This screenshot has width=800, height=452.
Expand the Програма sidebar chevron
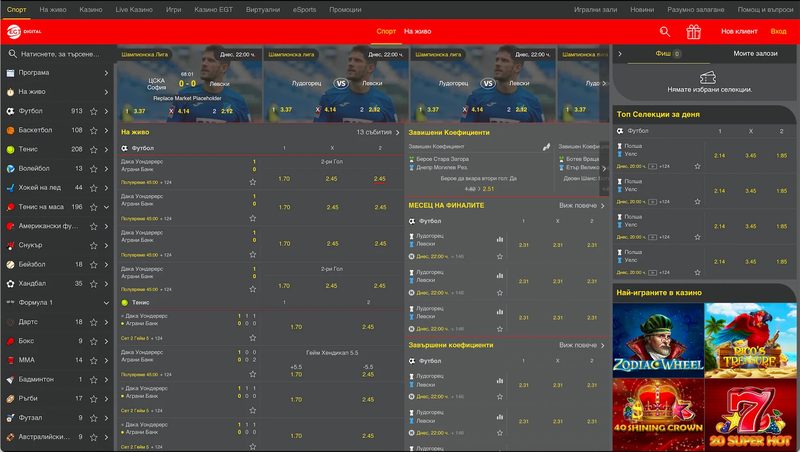click(x=106, y=73)
